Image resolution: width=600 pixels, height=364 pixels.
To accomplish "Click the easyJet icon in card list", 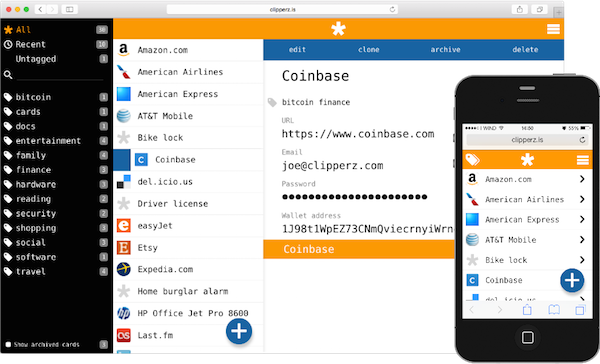I will click(124, 225).
